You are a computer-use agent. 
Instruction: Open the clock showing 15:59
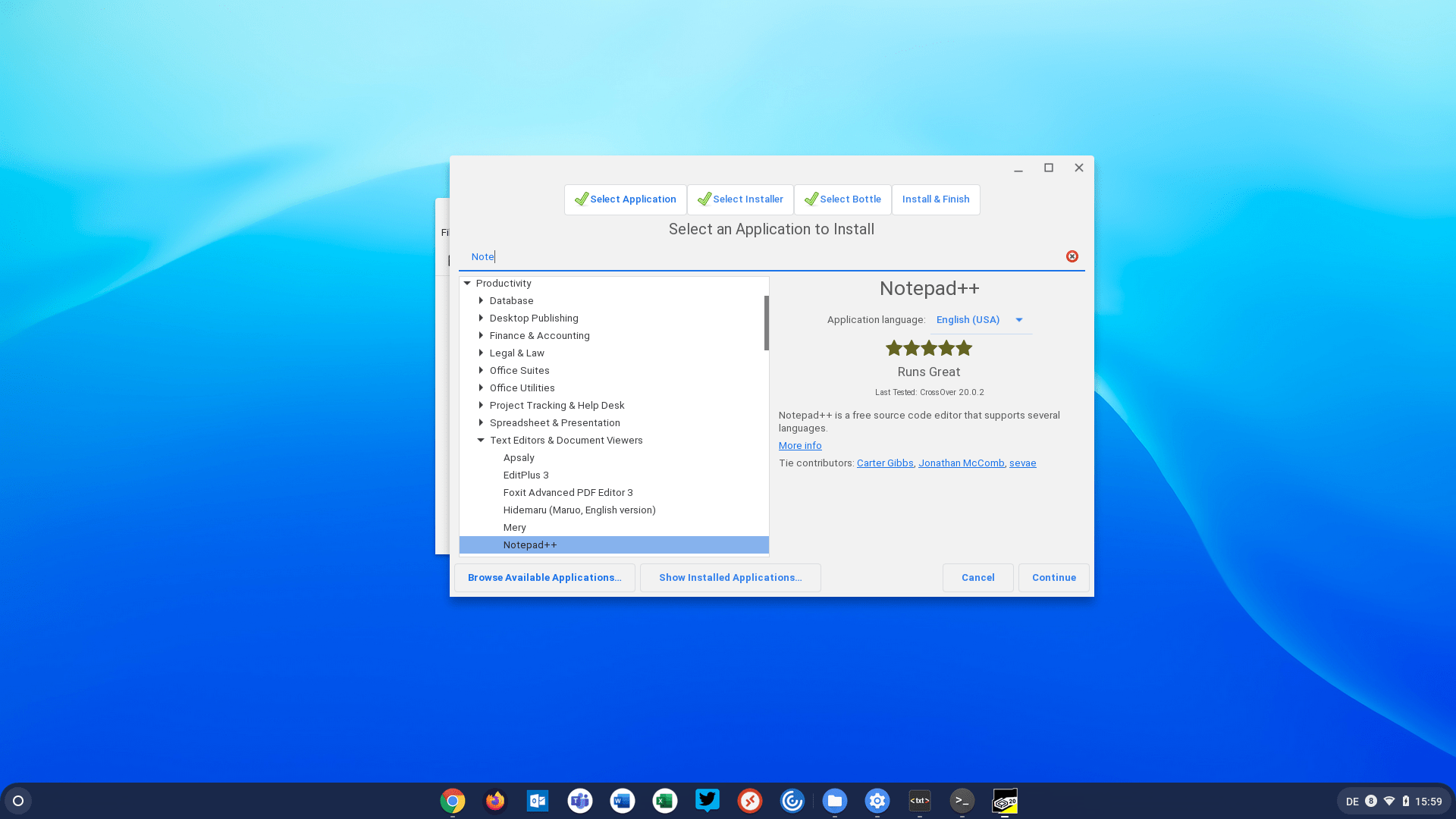click(x=1429, y=802)
